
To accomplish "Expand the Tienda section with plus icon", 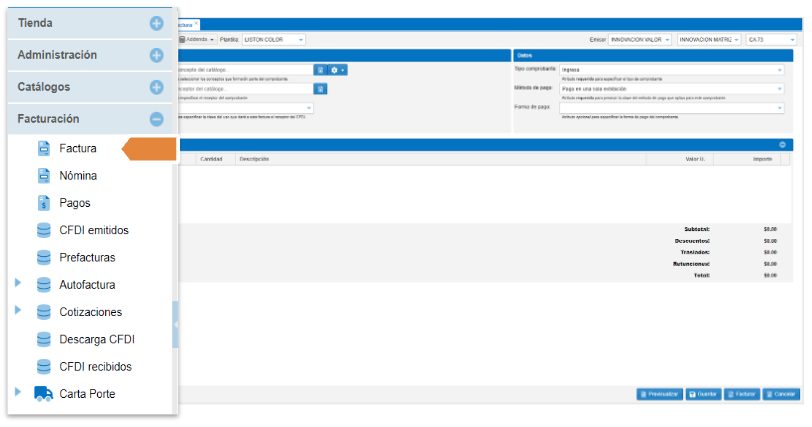I will (156, 23).
